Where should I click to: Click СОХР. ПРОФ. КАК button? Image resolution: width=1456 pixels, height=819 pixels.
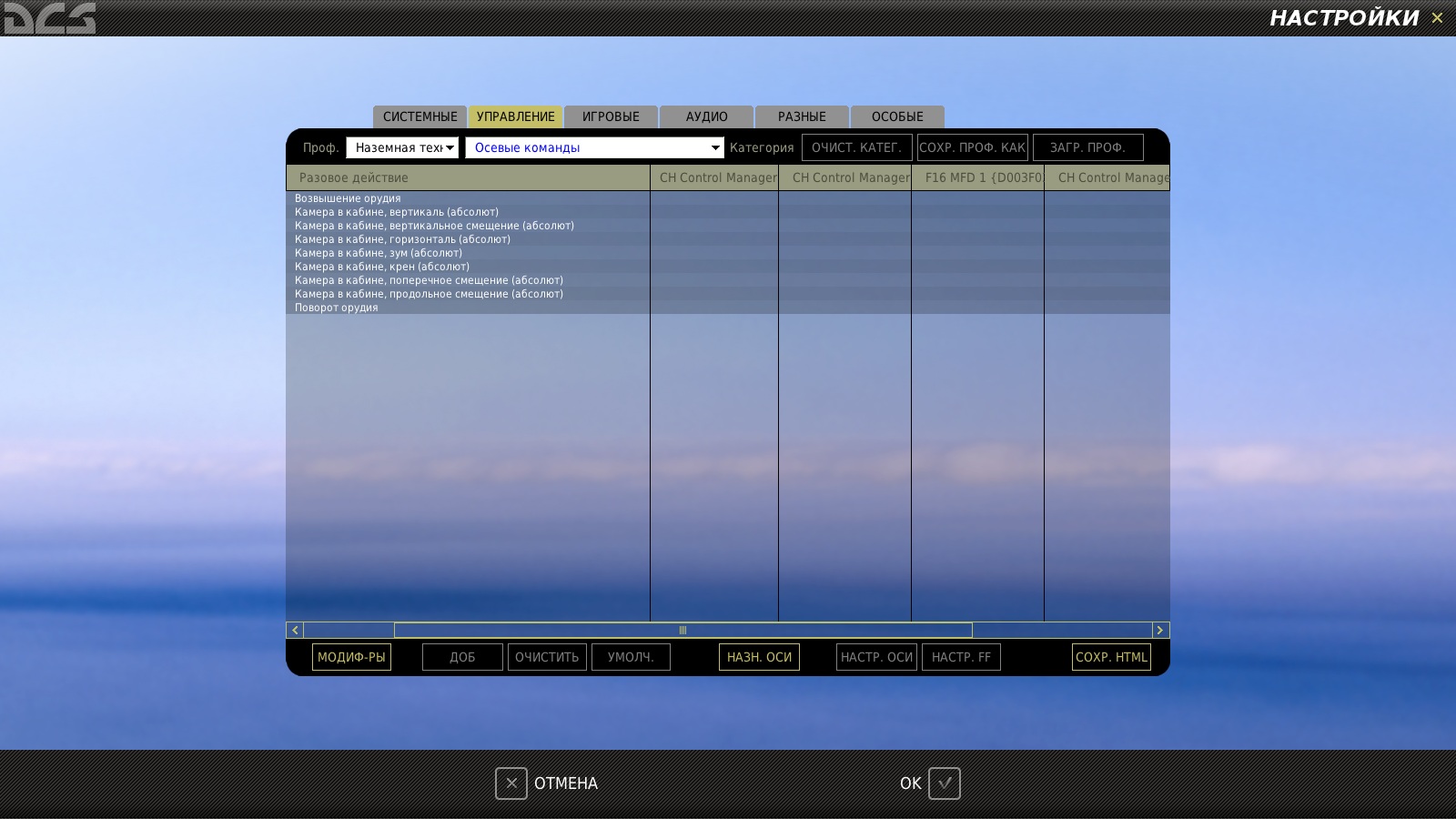point(972,147)
